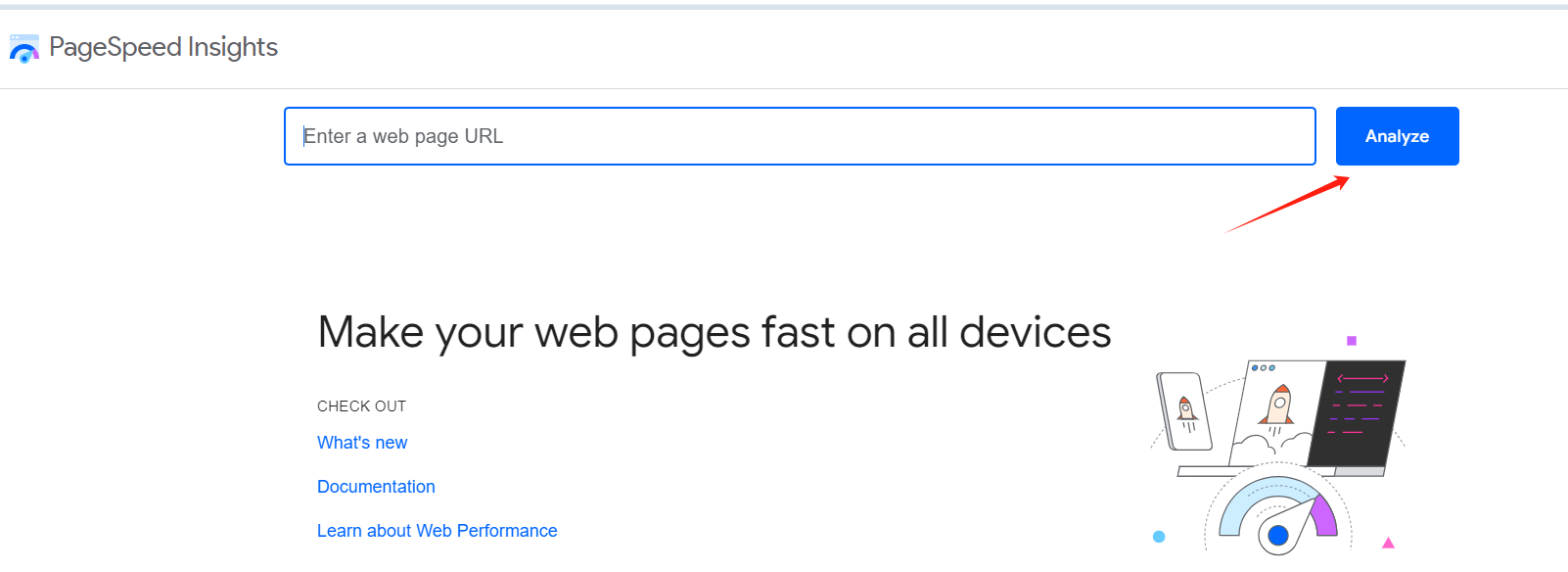Click the blue dot on the gauge illustration
The width and height of the screenshot is (1568, 572).
1279,537
